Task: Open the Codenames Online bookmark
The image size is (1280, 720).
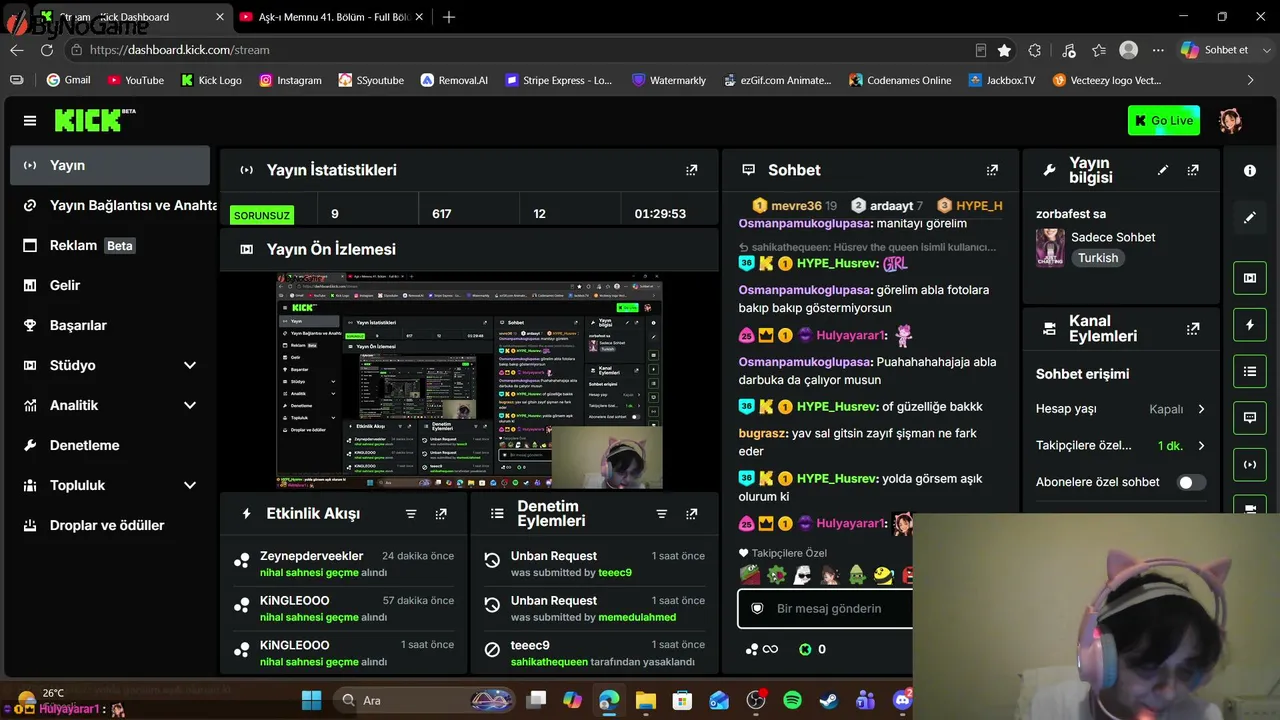Action: coord(900,80)
